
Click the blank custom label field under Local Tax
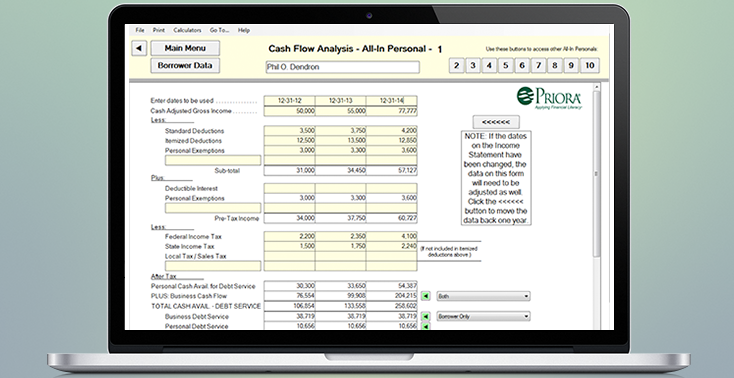point(213,266)
